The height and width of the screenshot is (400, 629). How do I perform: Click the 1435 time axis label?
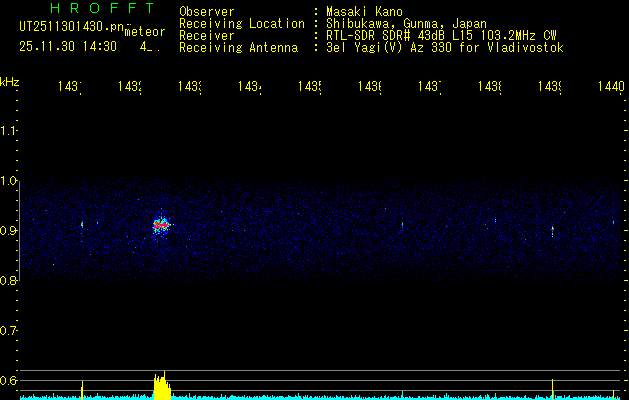[x=310, y=86]
